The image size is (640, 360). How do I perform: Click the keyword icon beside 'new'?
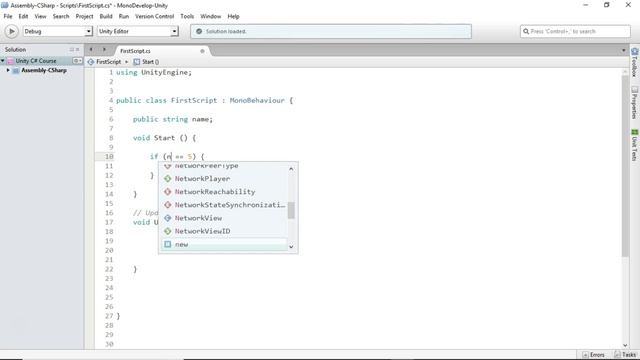pyautogui.click(x=167, y=244)
